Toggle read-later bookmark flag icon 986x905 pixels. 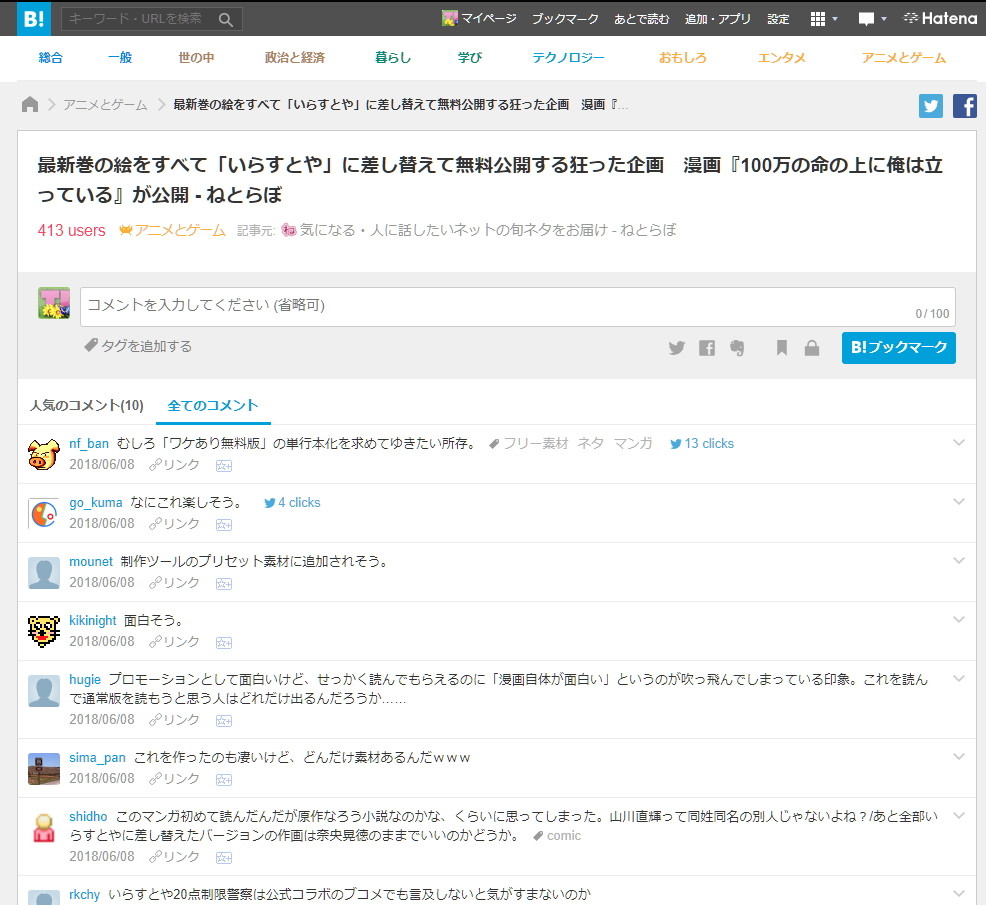782,348
